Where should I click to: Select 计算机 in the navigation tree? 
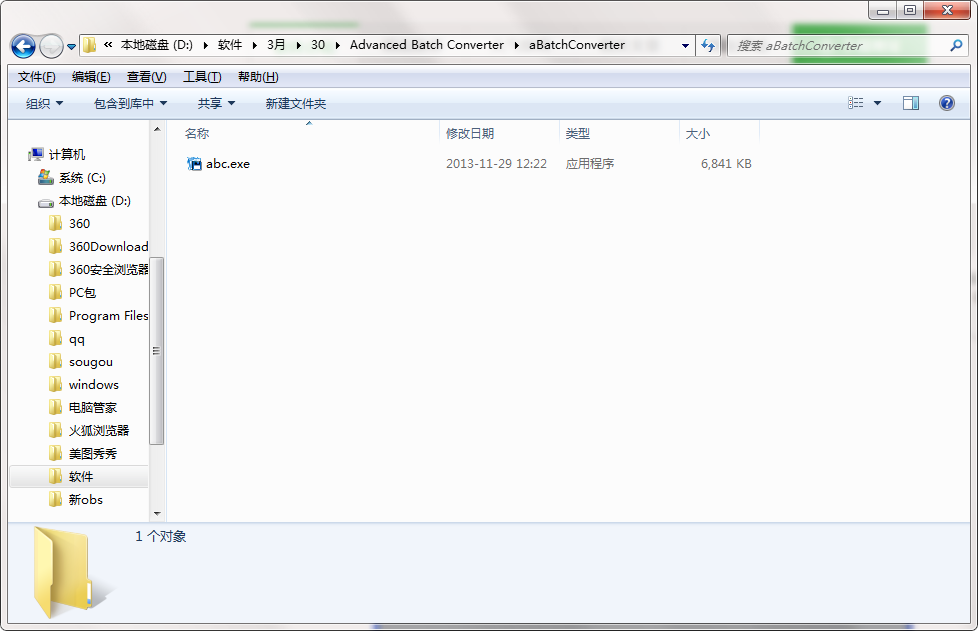tap(67, 155)
